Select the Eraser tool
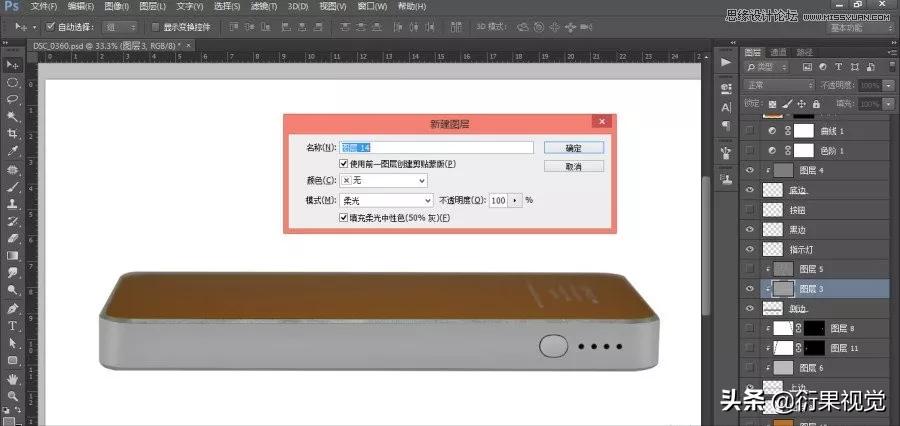 click(x=12, y=238)
